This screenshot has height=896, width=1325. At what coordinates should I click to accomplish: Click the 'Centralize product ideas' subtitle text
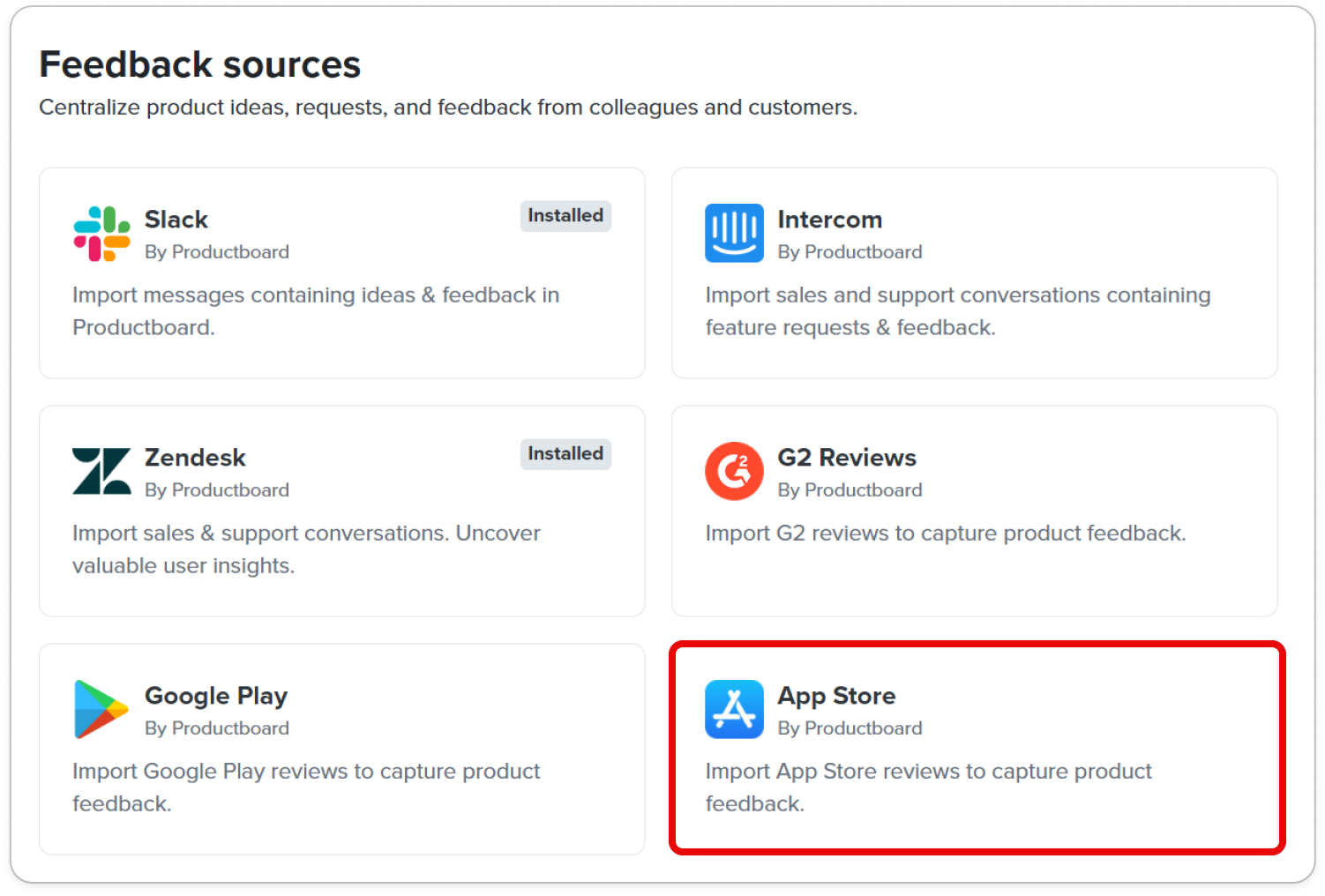coord(448,108)
